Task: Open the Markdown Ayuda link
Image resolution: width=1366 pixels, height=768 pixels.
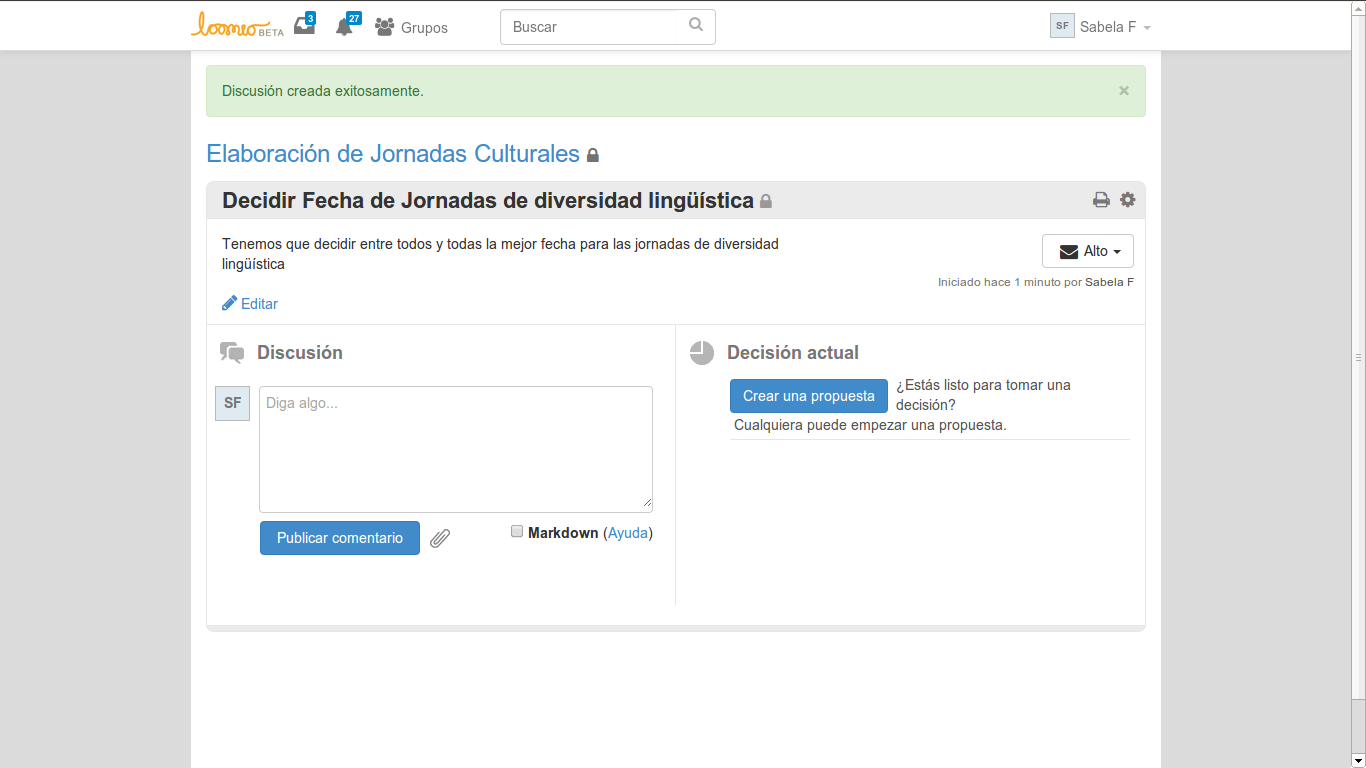Action: [628, 533]
